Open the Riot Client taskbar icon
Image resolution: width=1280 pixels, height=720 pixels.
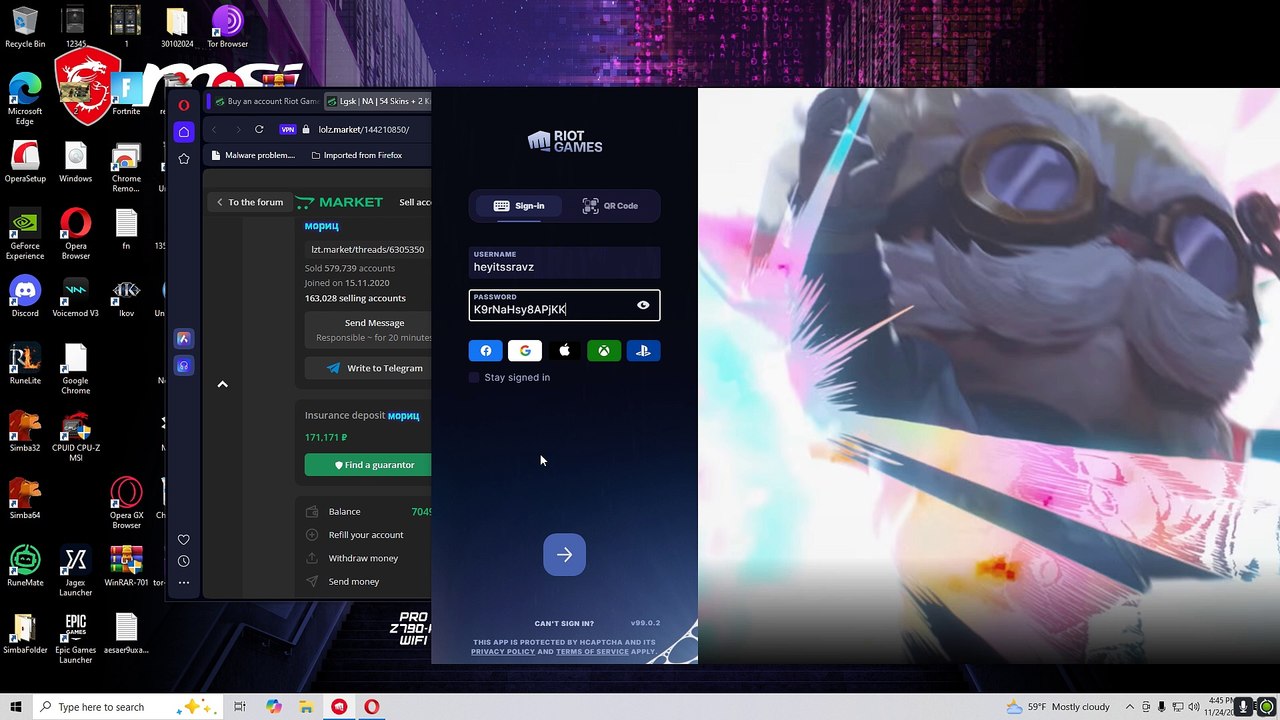[339, 707]
